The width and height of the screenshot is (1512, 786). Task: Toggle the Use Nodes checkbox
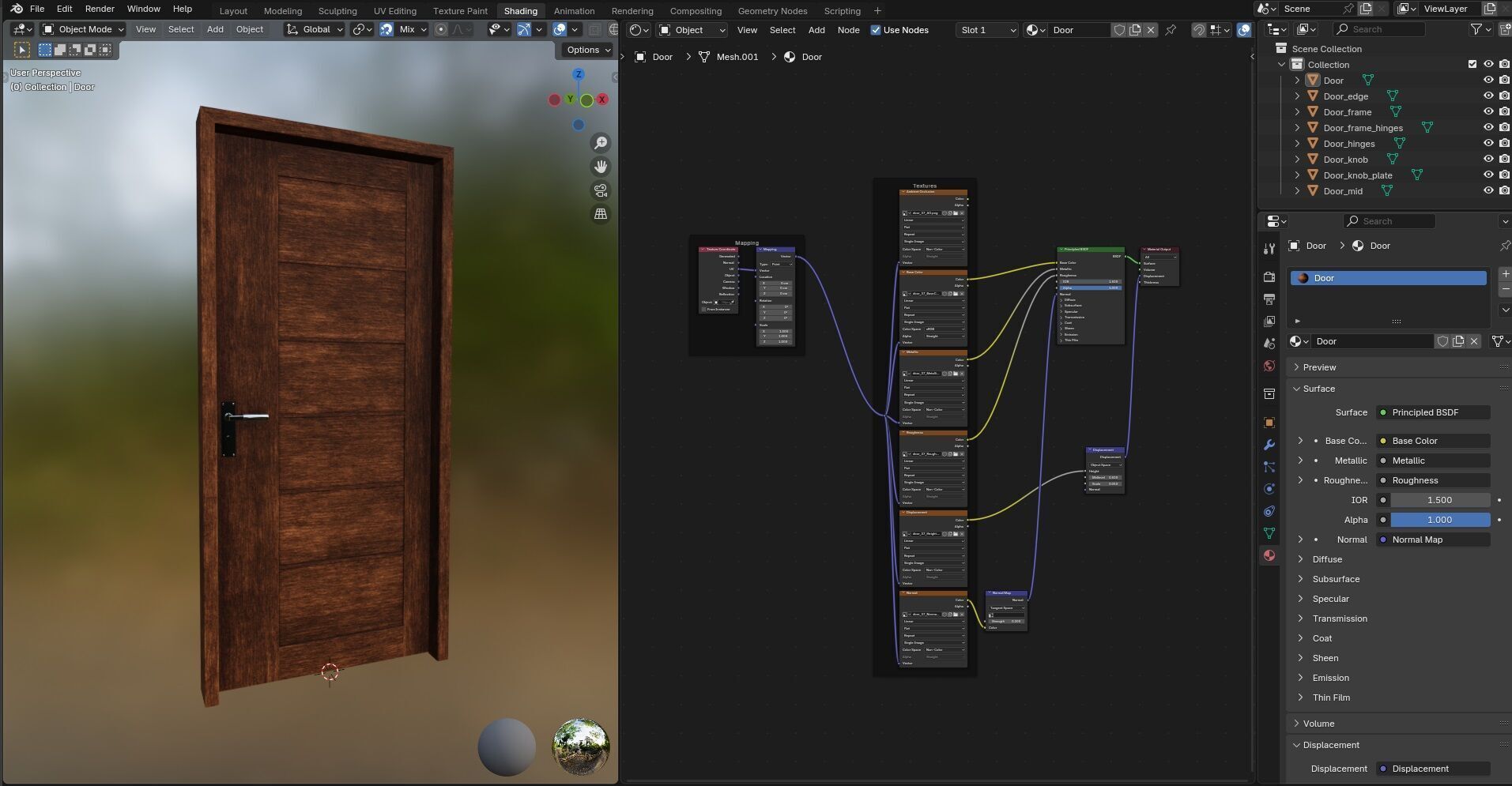click(x=876, y=30)
